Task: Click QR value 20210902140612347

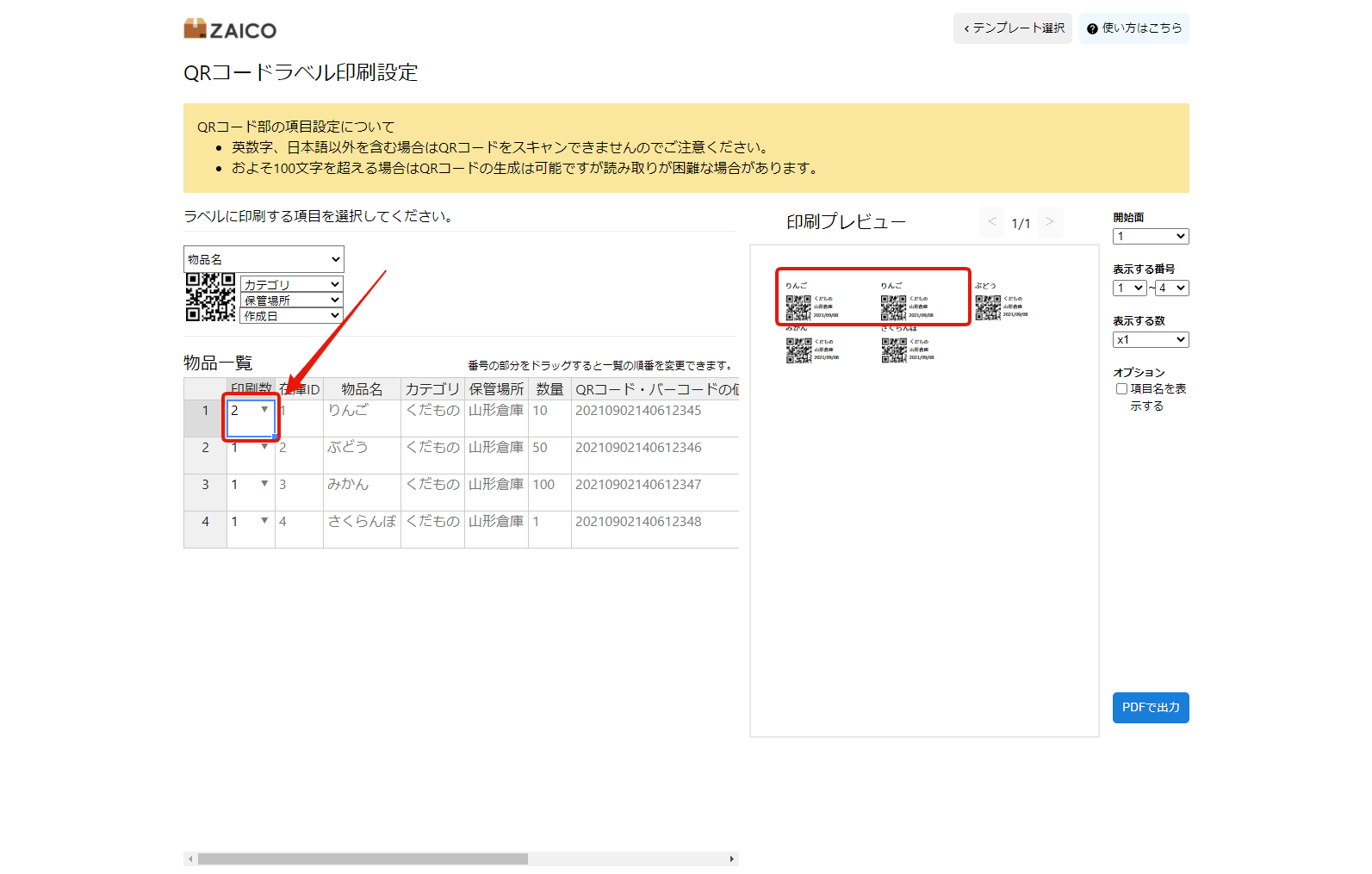Action: (638, 485)
